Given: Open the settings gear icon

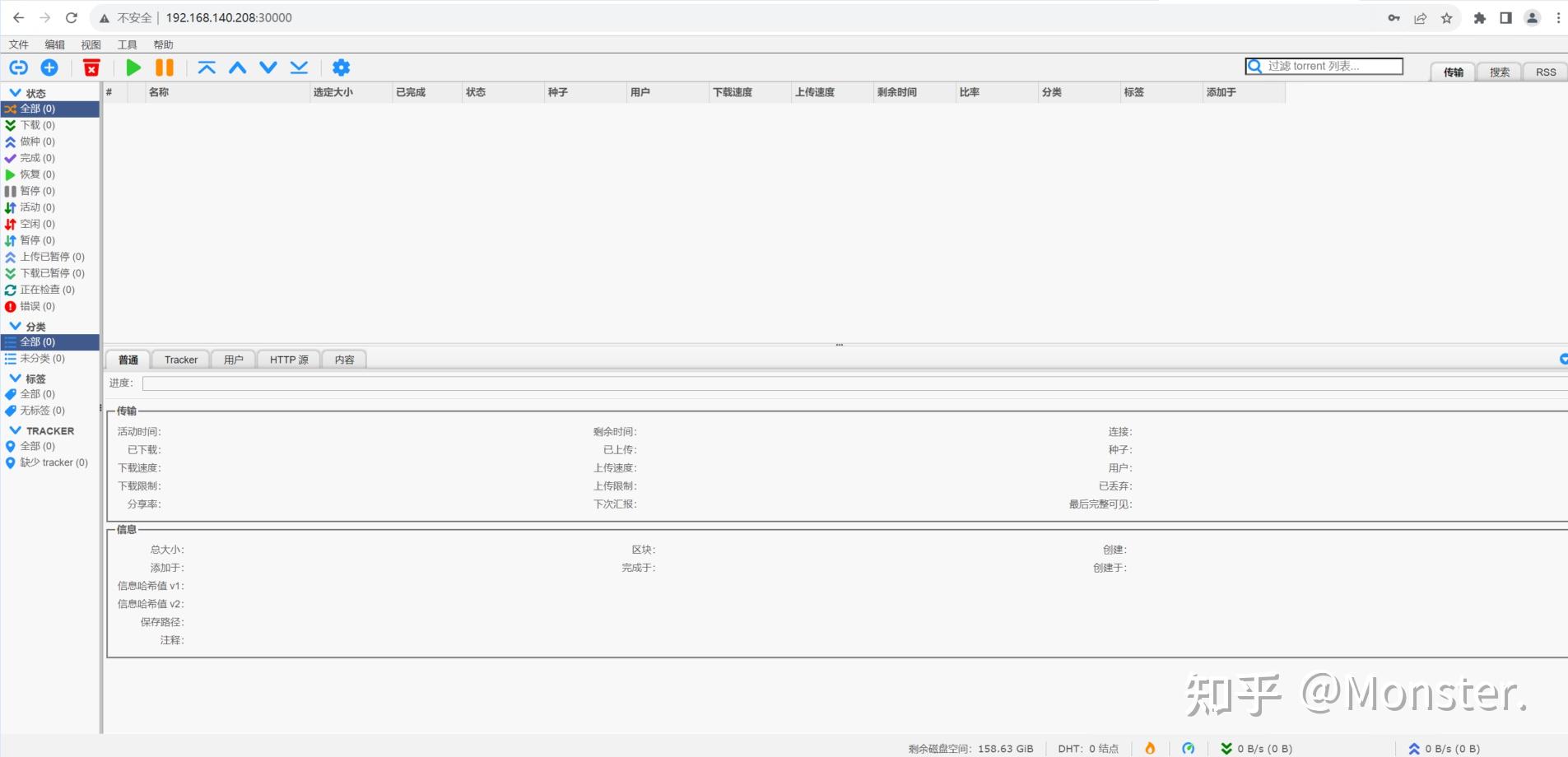Looking at the screenshot, I should pos(341,67).
